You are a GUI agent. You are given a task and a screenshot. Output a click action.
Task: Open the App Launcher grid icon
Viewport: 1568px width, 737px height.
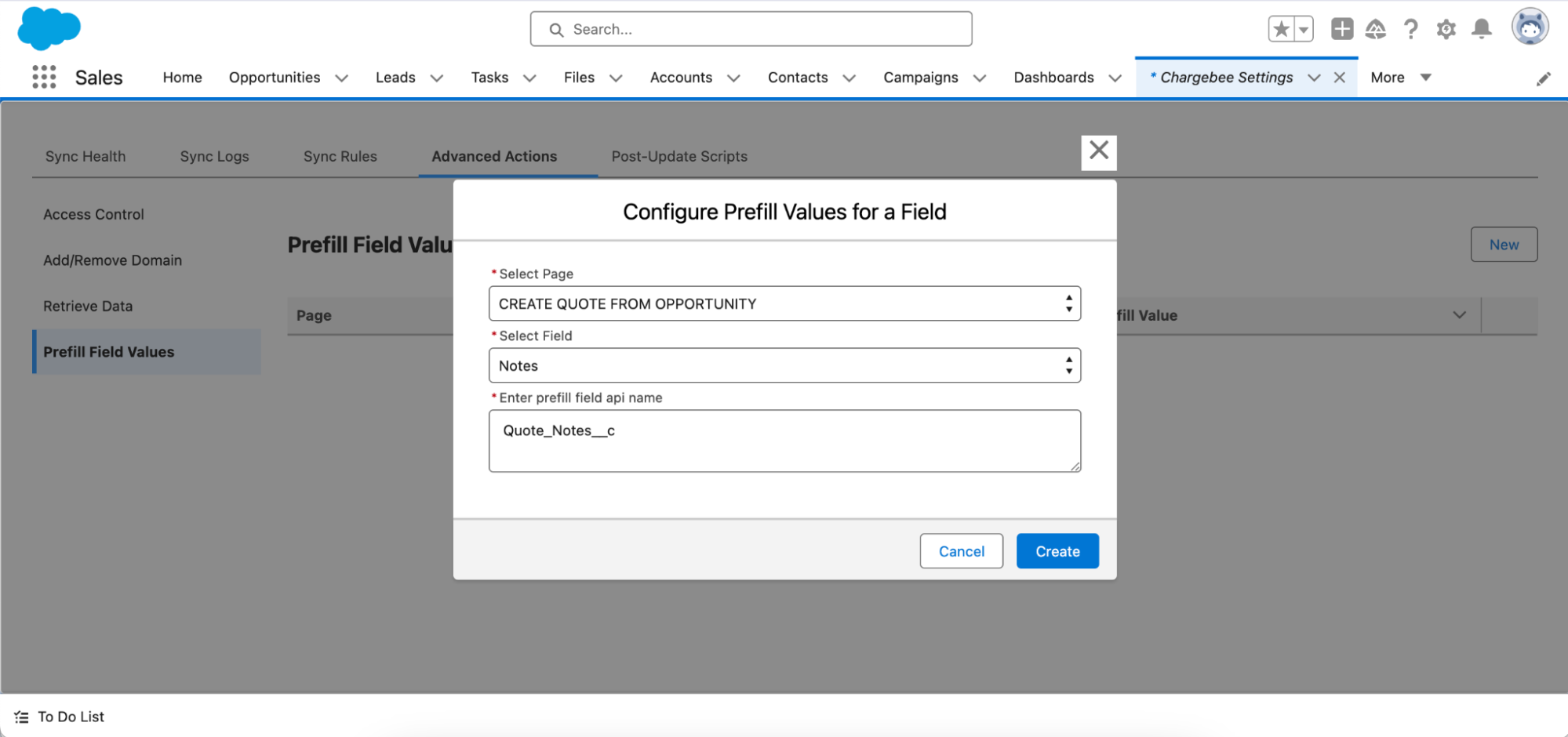[44, 77]
